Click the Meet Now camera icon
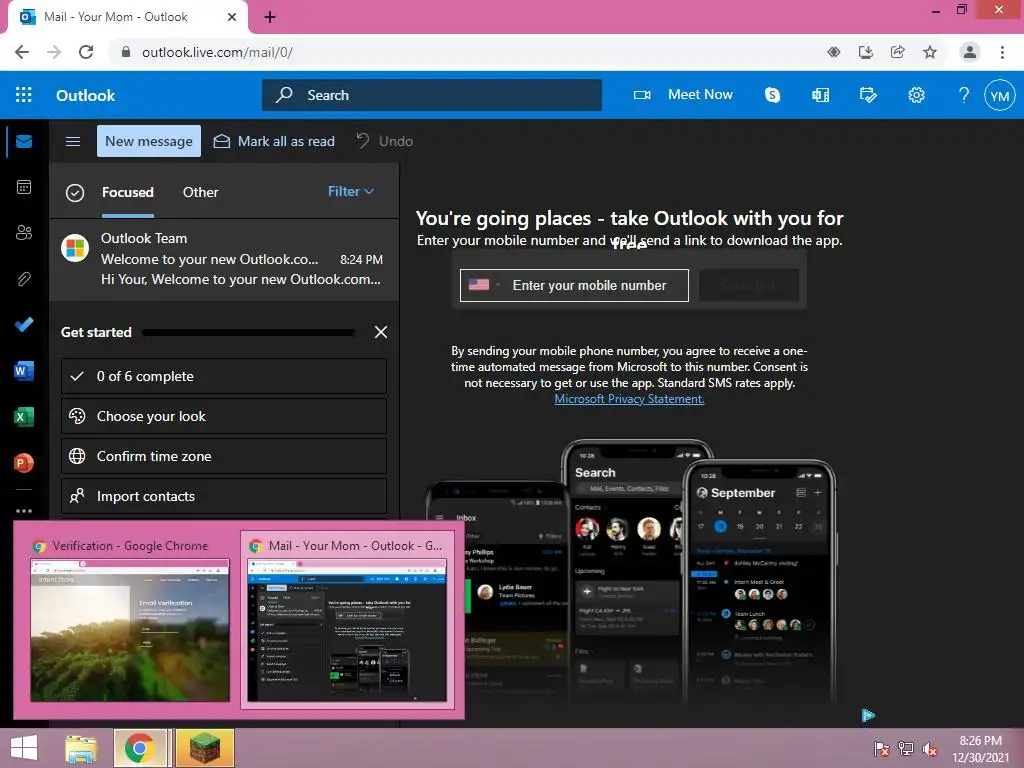 642,95
